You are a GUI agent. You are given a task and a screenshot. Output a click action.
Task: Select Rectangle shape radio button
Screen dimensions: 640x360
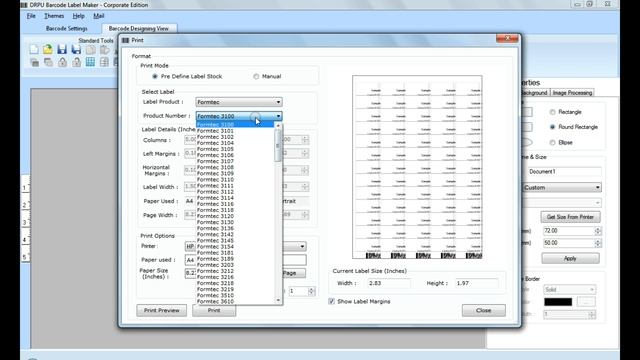coord(552,112)
